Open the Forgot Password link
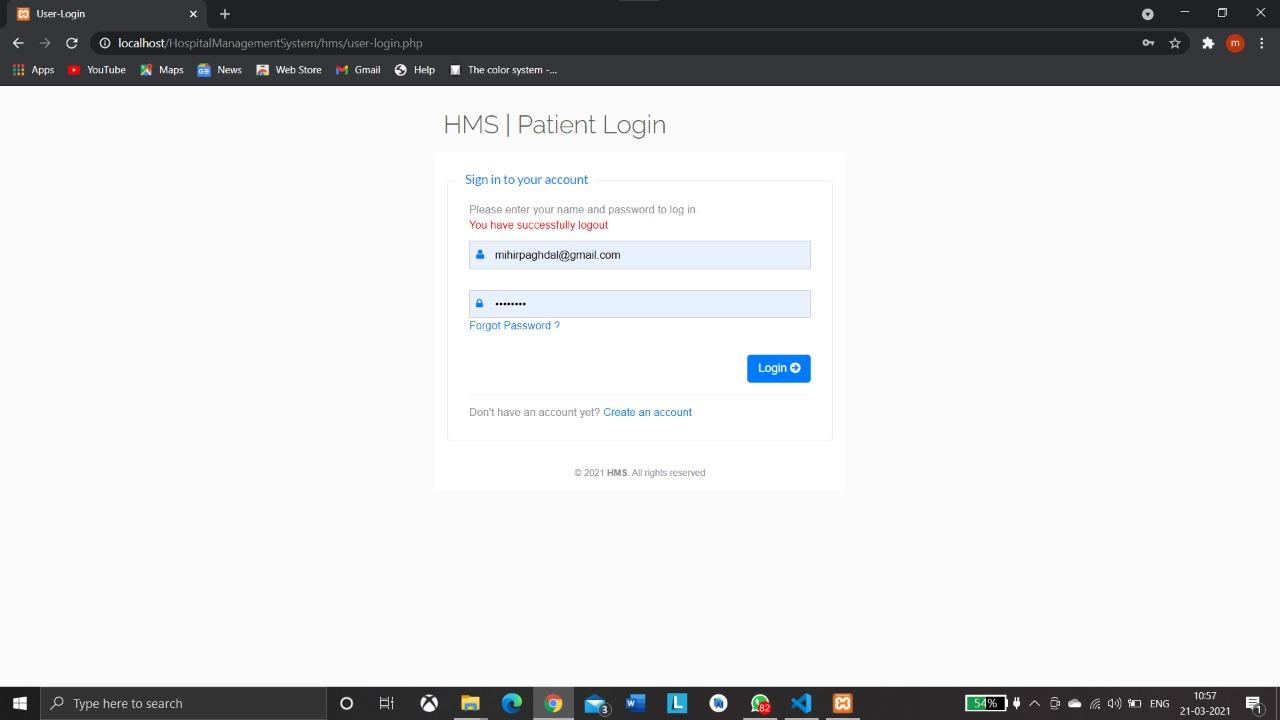 click(514, 326)
